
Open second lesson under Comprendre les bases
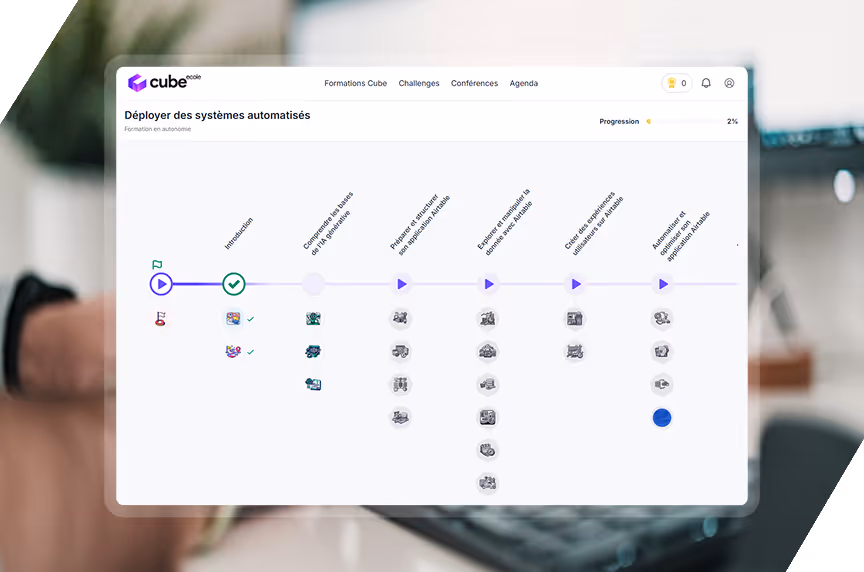314,352
